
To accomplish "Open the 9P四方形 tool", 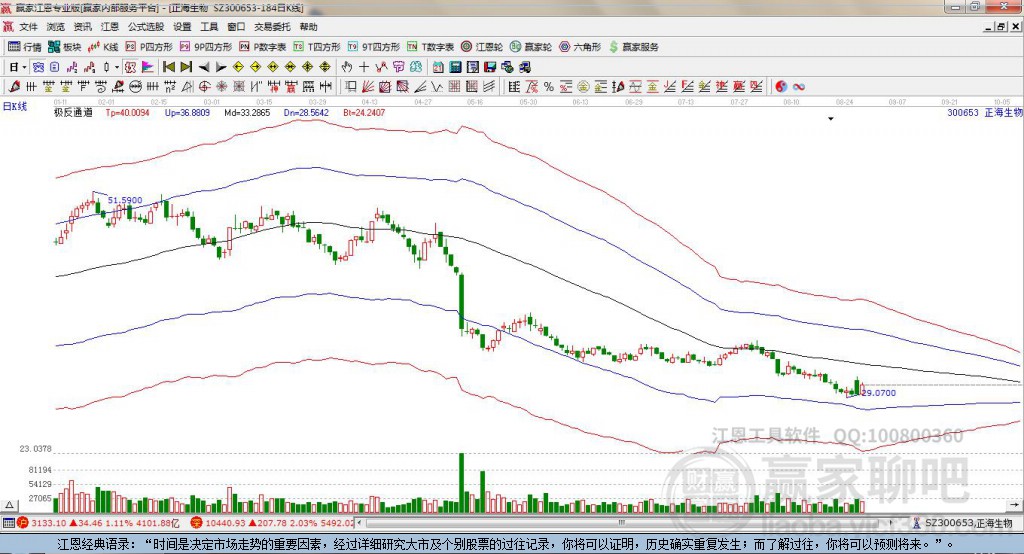I will [206, 47].
